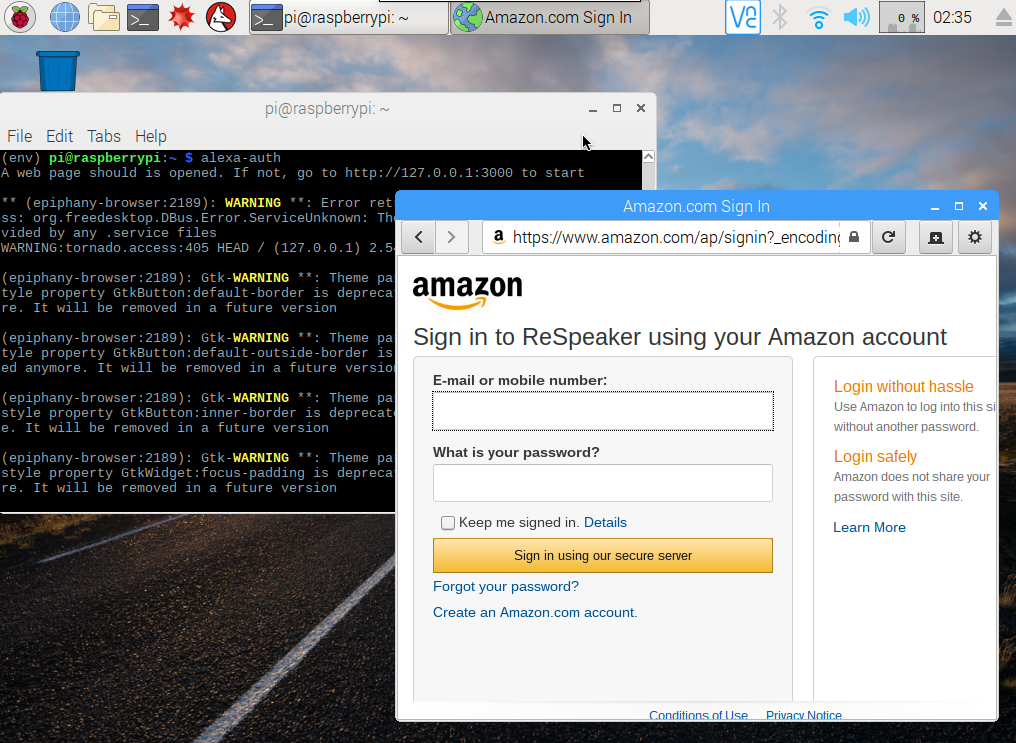The image size is (1016, 743).
Task: Select the Wastebasket desktop icon
Action: (58, 71)
